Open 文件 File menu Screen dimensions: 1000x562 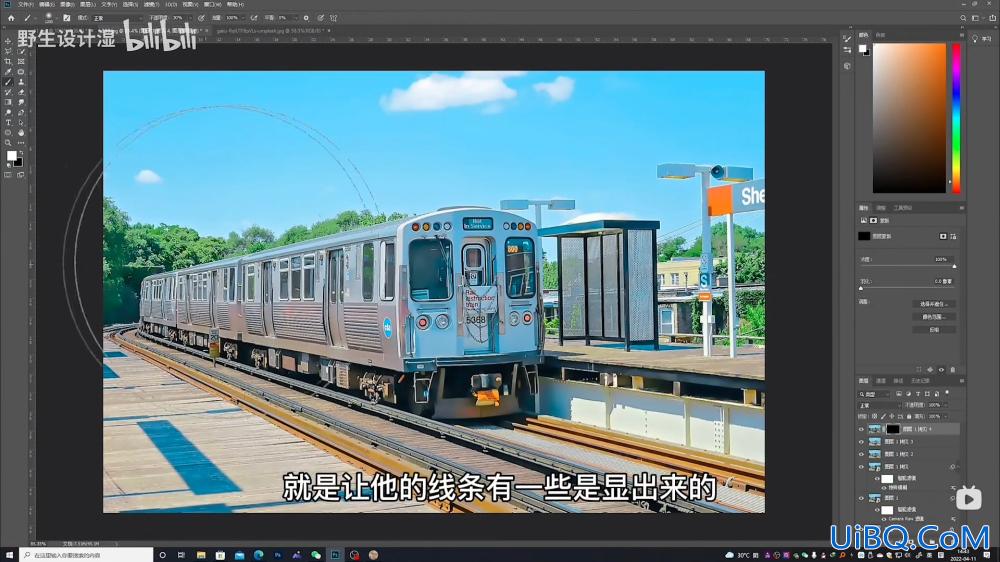tap(25, 4)
